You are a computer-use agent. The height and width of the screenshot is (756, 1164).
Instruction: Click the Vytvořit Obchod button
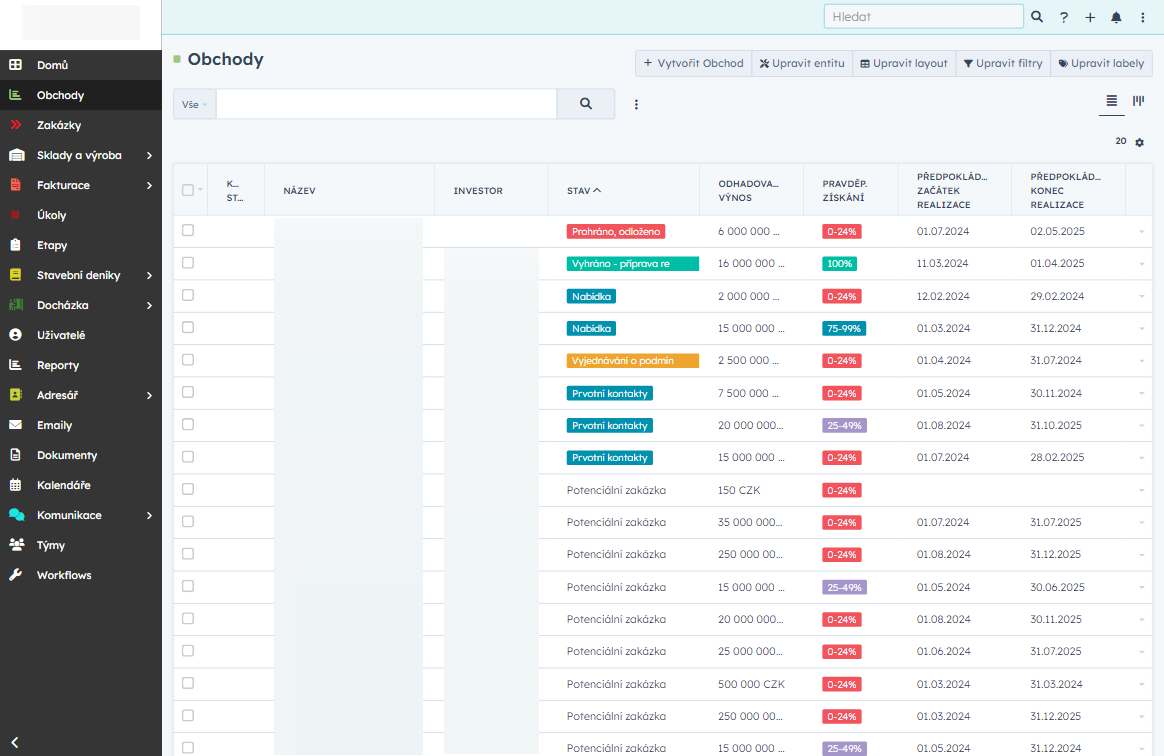pos(693,63)
